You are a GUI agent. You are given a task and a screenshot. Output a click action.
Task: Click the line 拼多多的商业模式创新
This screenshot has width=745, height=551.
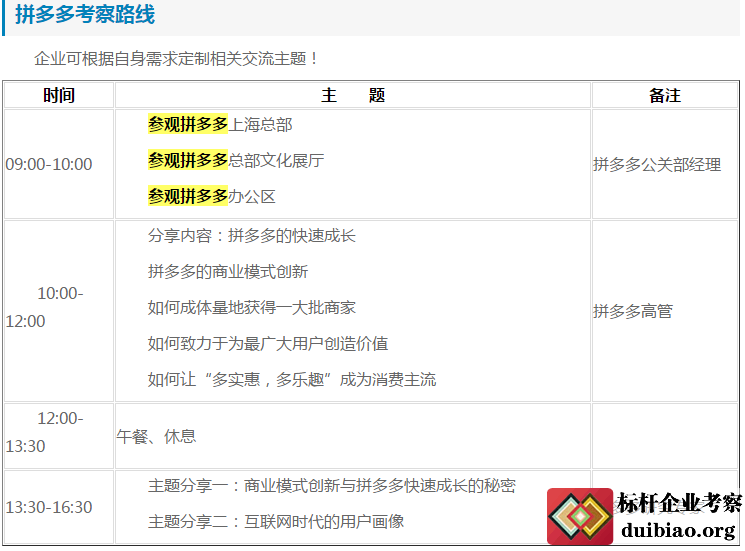click(x=228, y=272)
